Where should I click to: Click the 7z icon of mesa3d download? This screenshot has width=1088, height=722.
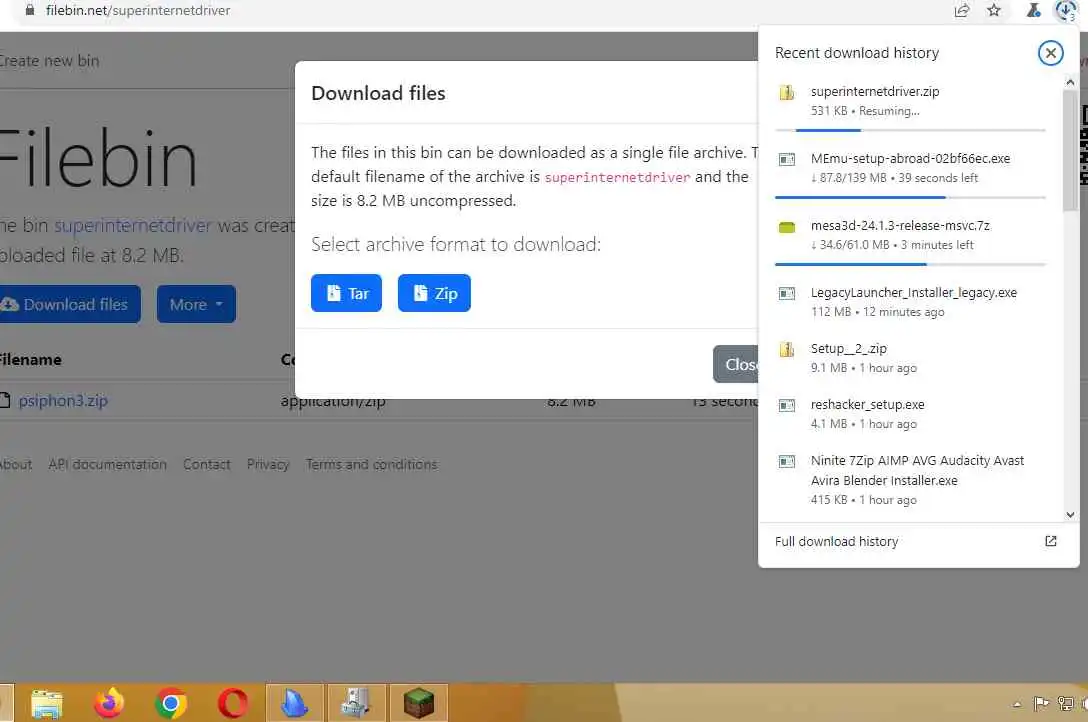[786, 227]
